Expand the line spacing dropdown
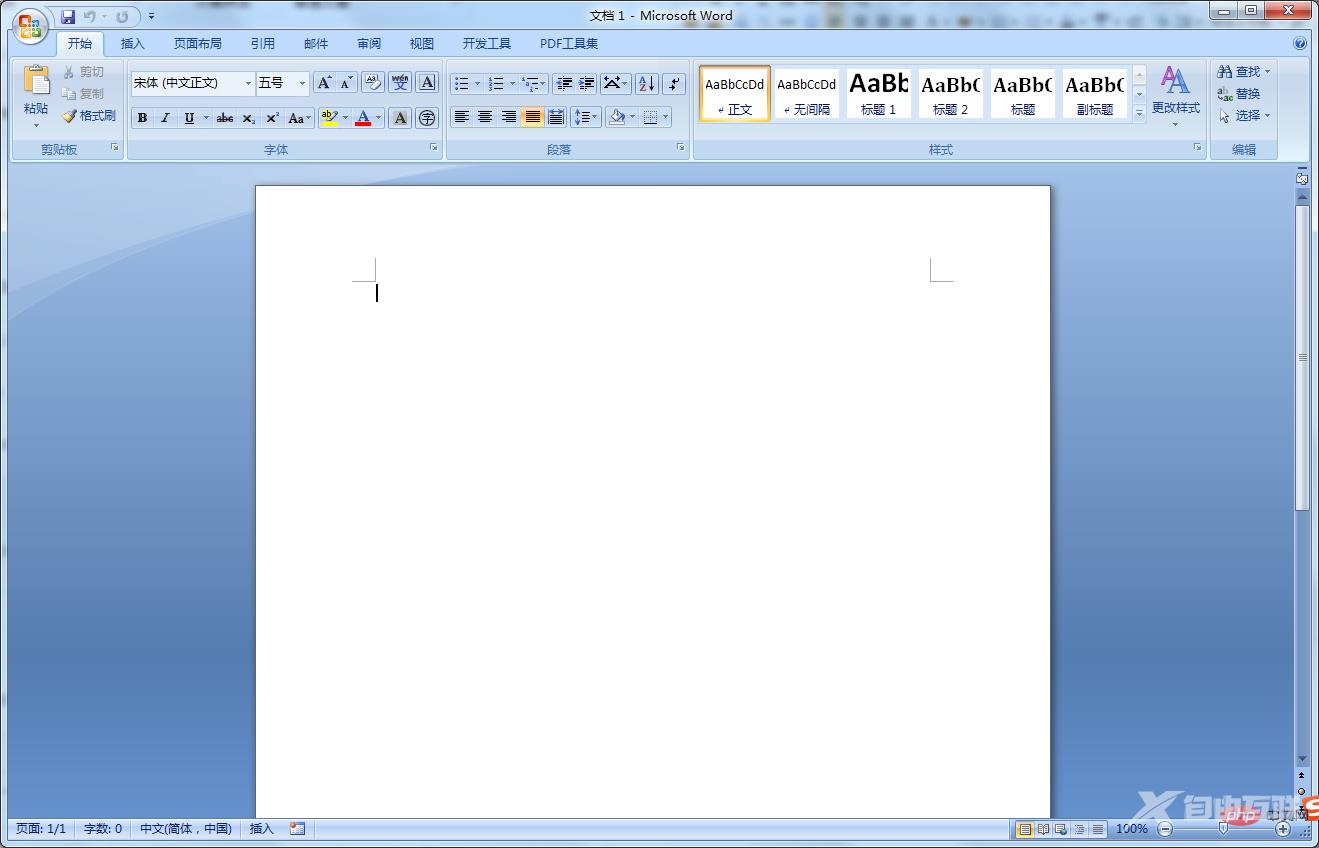Viewport: 1319px width, 848px height. 596,118
